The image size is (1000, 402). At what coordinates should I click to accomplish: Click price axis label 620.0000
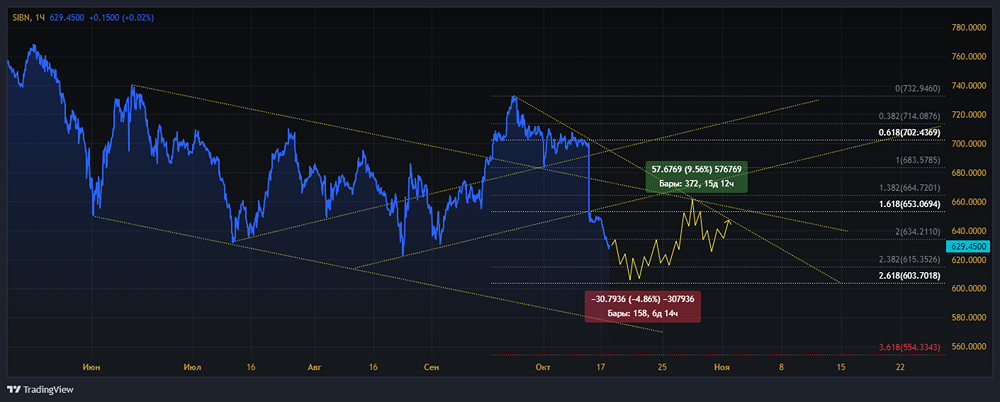coord(968,260)
